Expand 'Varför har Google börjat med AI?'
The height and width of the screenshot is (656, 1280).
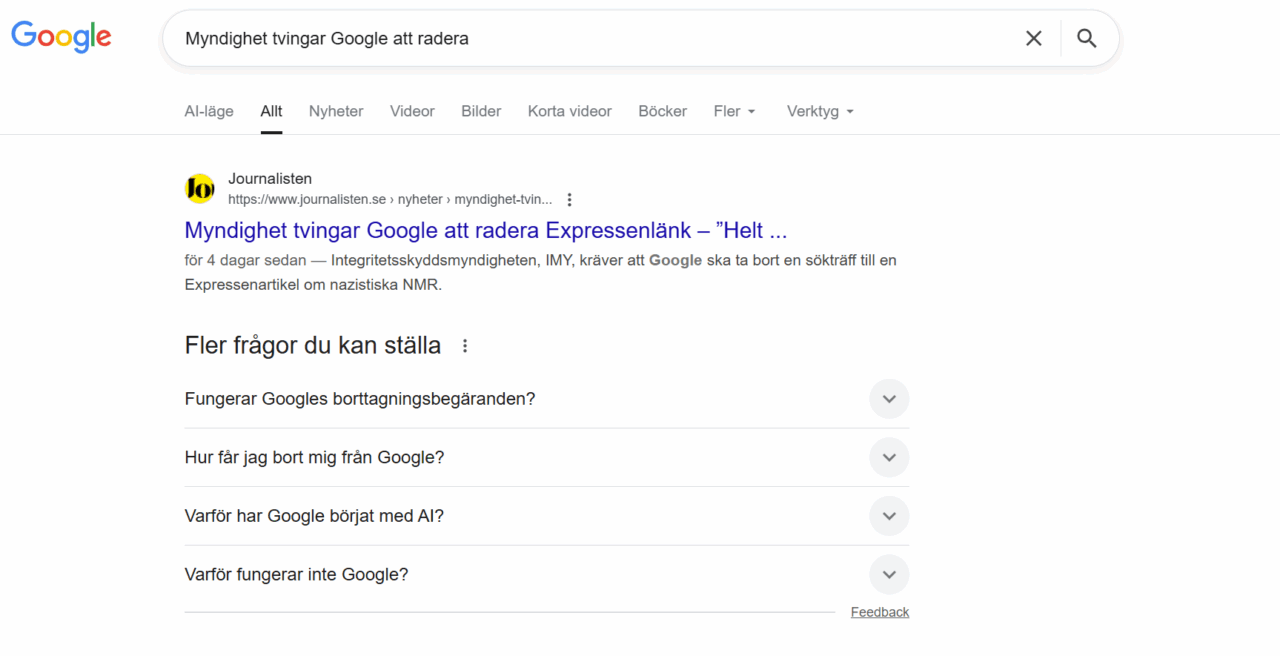click(888, 516)
